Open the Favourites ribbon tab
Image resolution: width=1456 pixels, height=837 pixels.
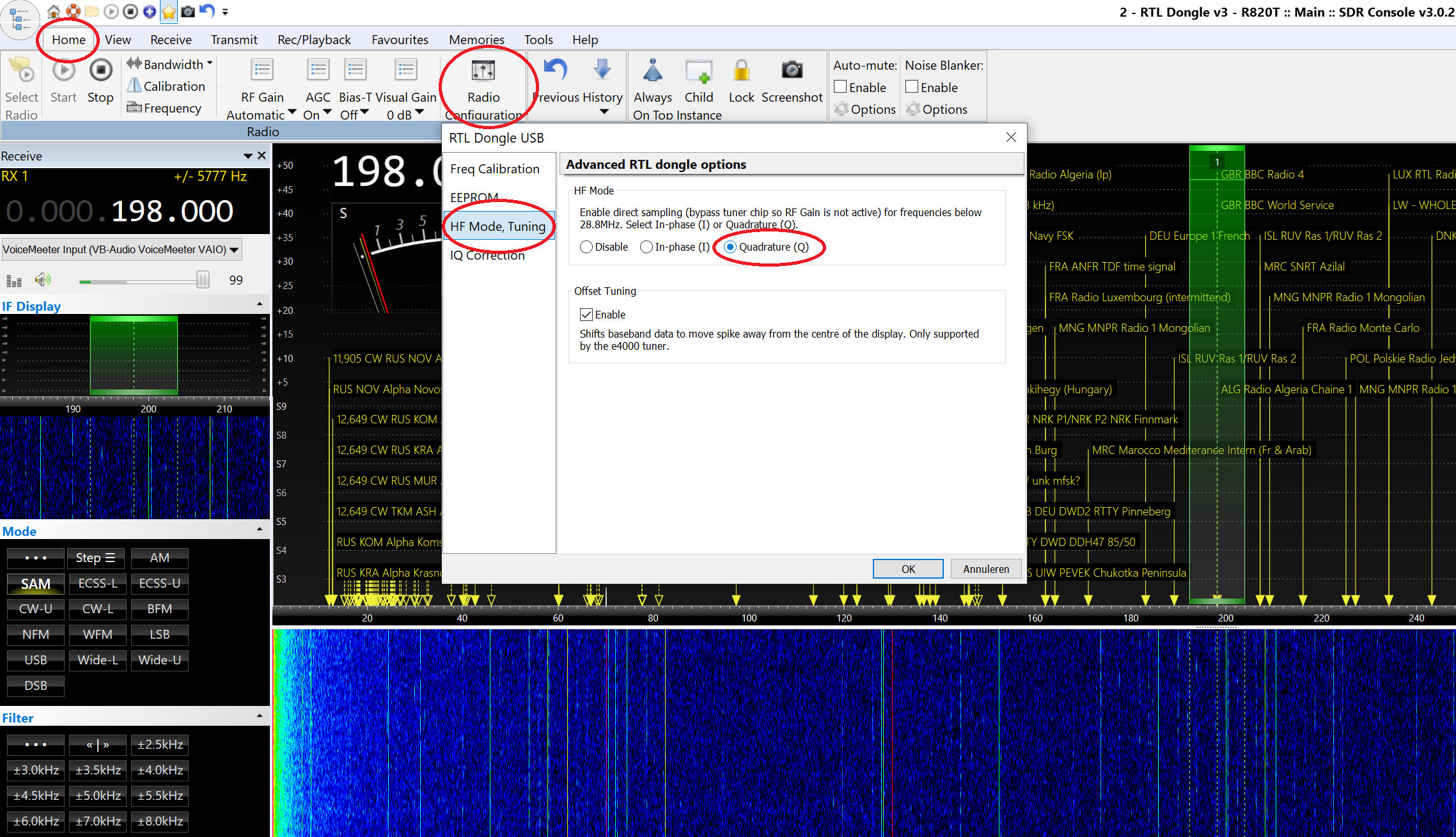400,40
